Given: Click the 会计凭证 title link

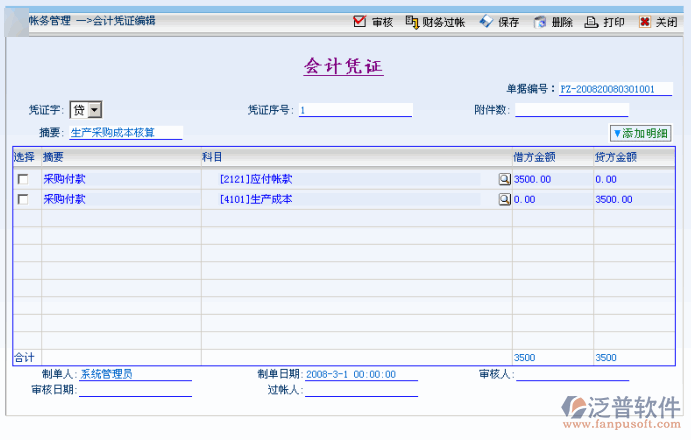Looking at the screenshot, I should [x=343, y=67].
